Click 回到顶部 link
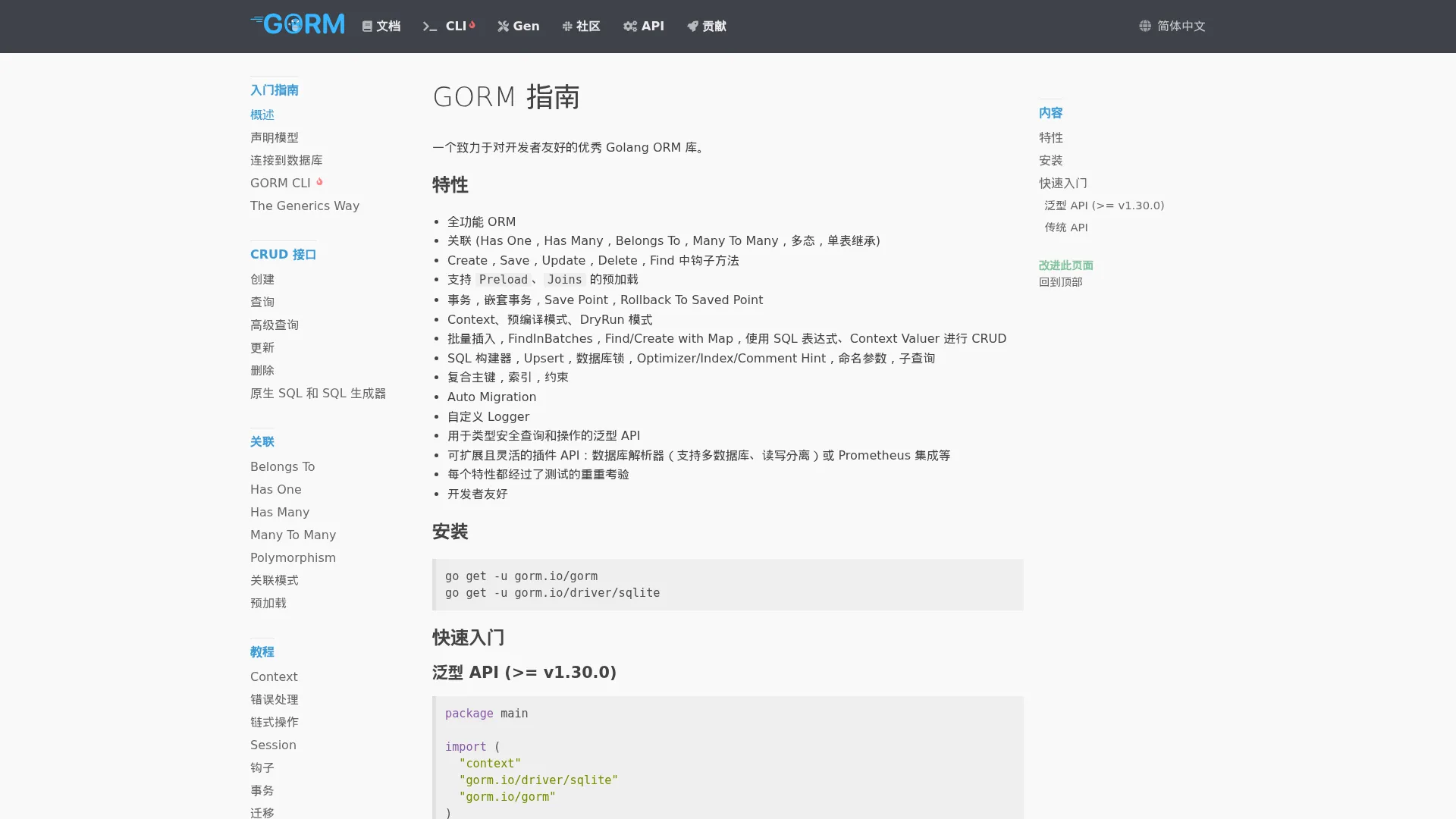 [x=1061, y=281]
